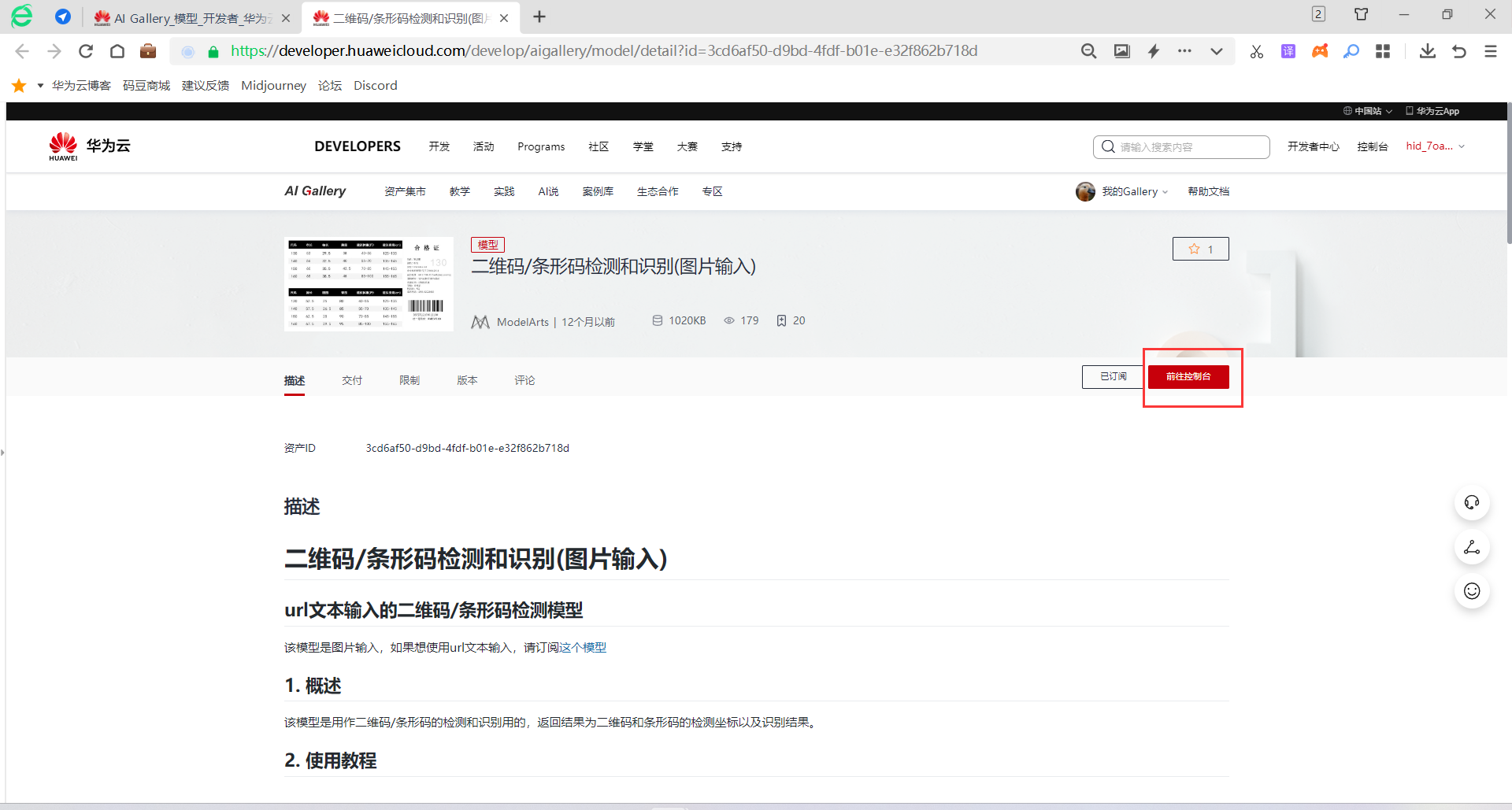Click the page vertical scrollbar
Image resolution: width=1512 pixels, height=810 pixels.
click(x=1509, y=173)
